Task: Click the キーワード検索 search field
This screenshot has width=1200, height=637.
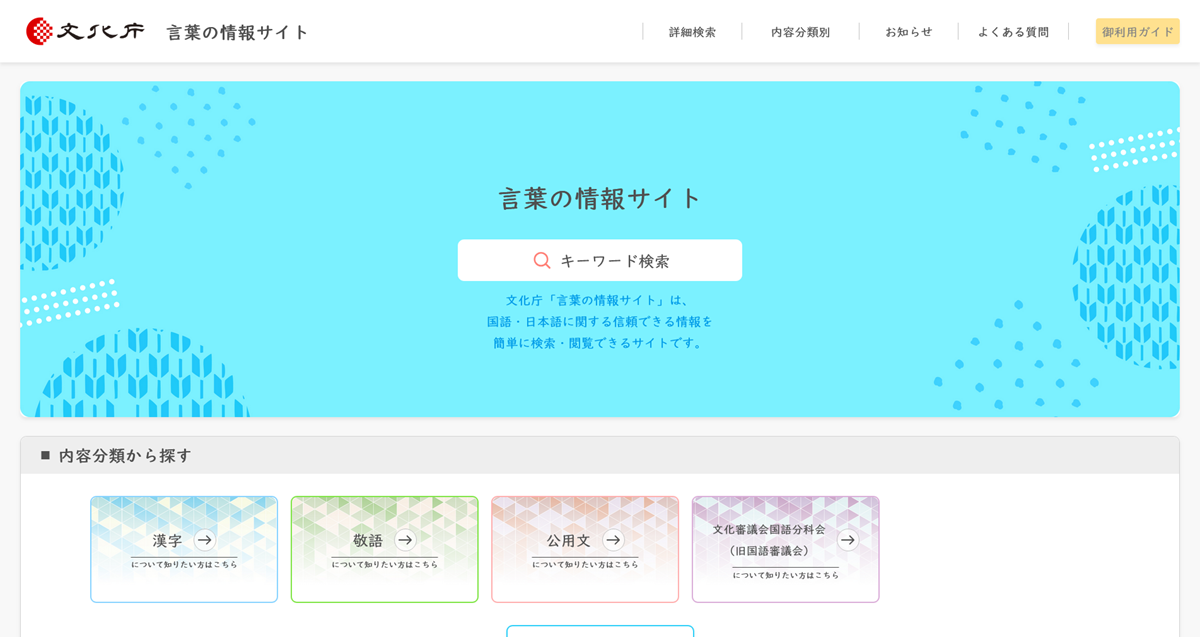Action: tap(600, 260)
